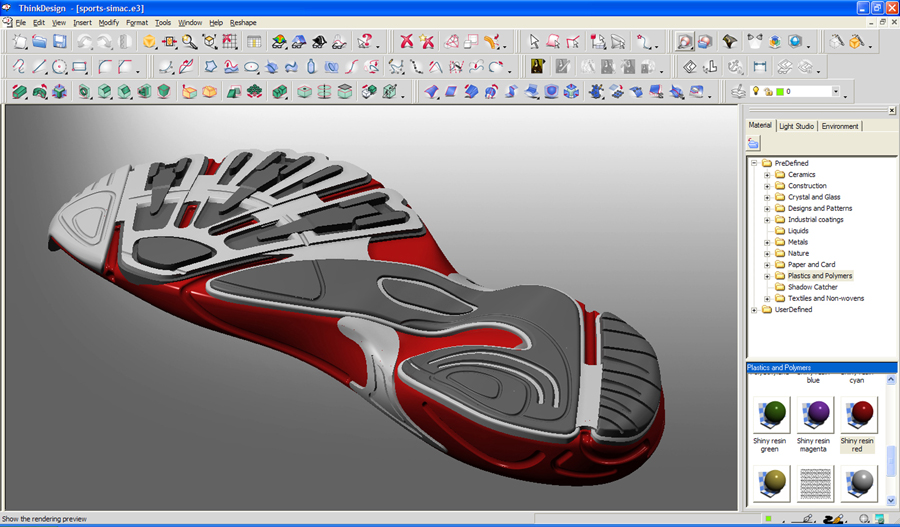Click the Save file icon

pyautogui.click(x=60, y=41)
